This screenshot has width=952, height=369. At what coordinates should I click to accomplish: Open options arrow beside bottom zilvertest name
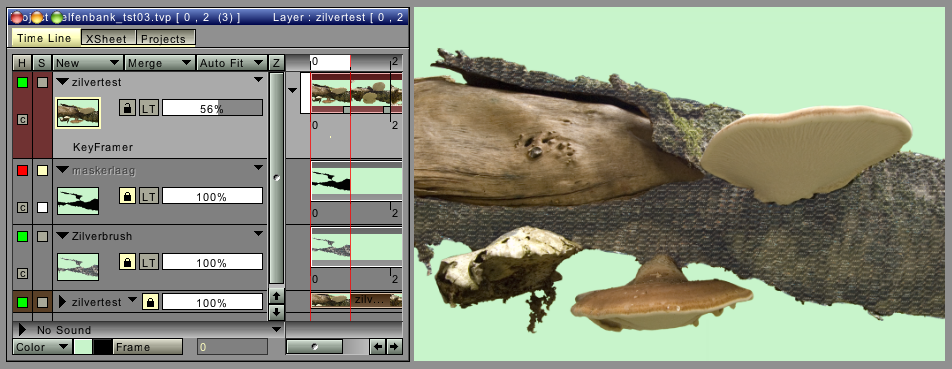pos(132,299)
